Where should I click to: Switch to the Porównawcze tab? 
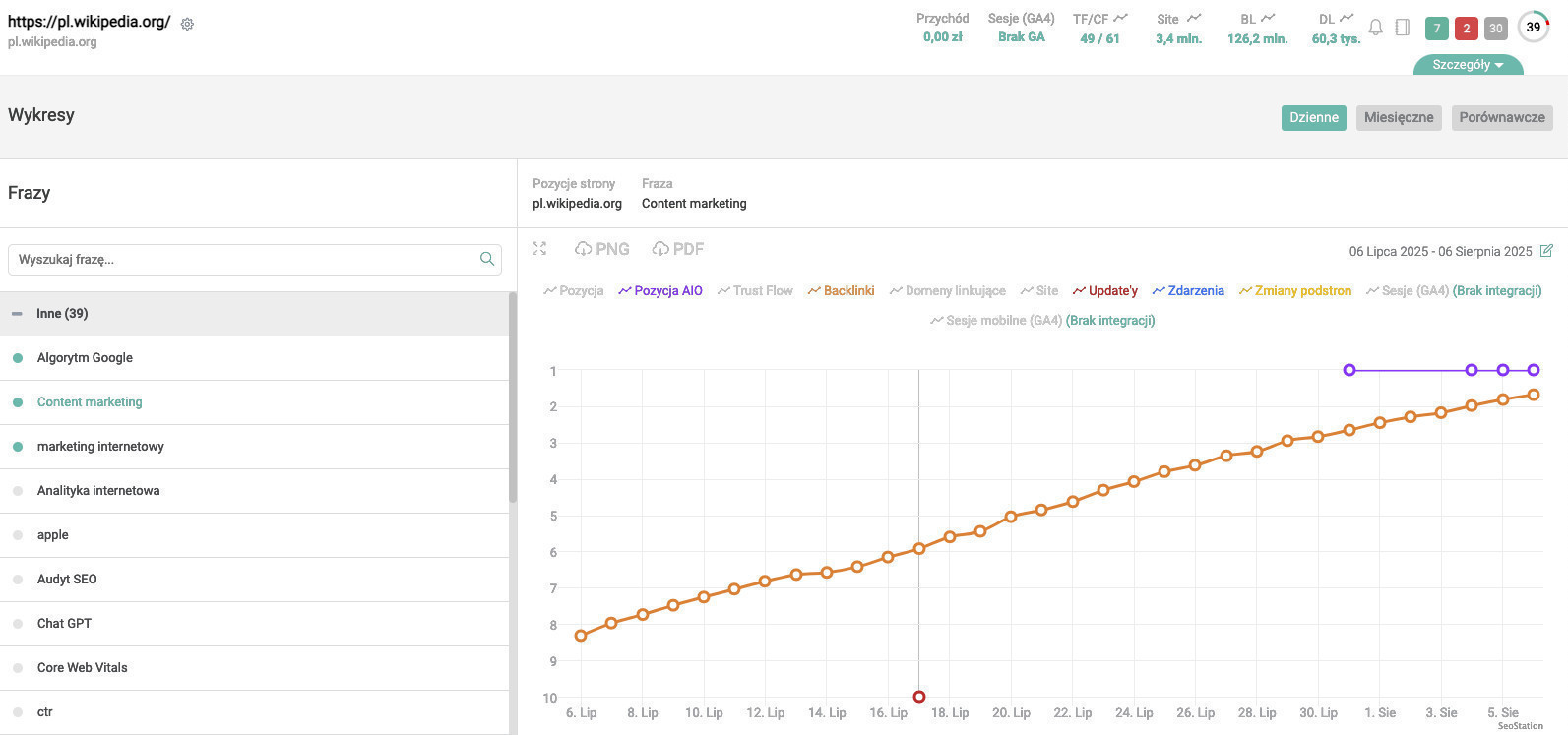tap(1501, 117)
